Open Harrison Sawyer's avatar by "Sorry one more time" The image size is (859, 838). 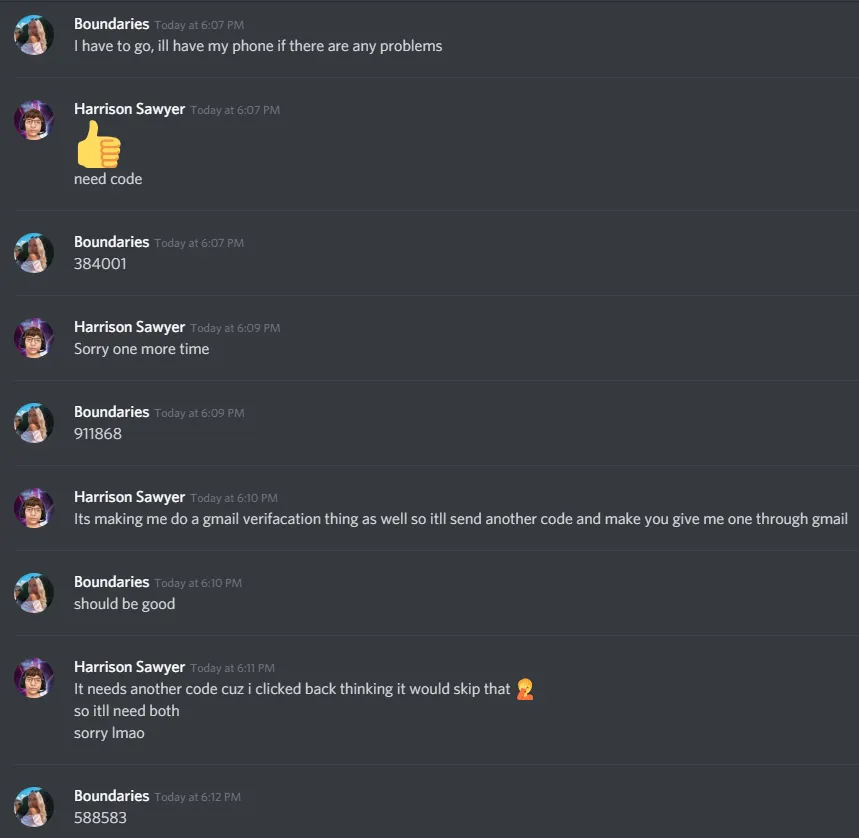(34, 338)
